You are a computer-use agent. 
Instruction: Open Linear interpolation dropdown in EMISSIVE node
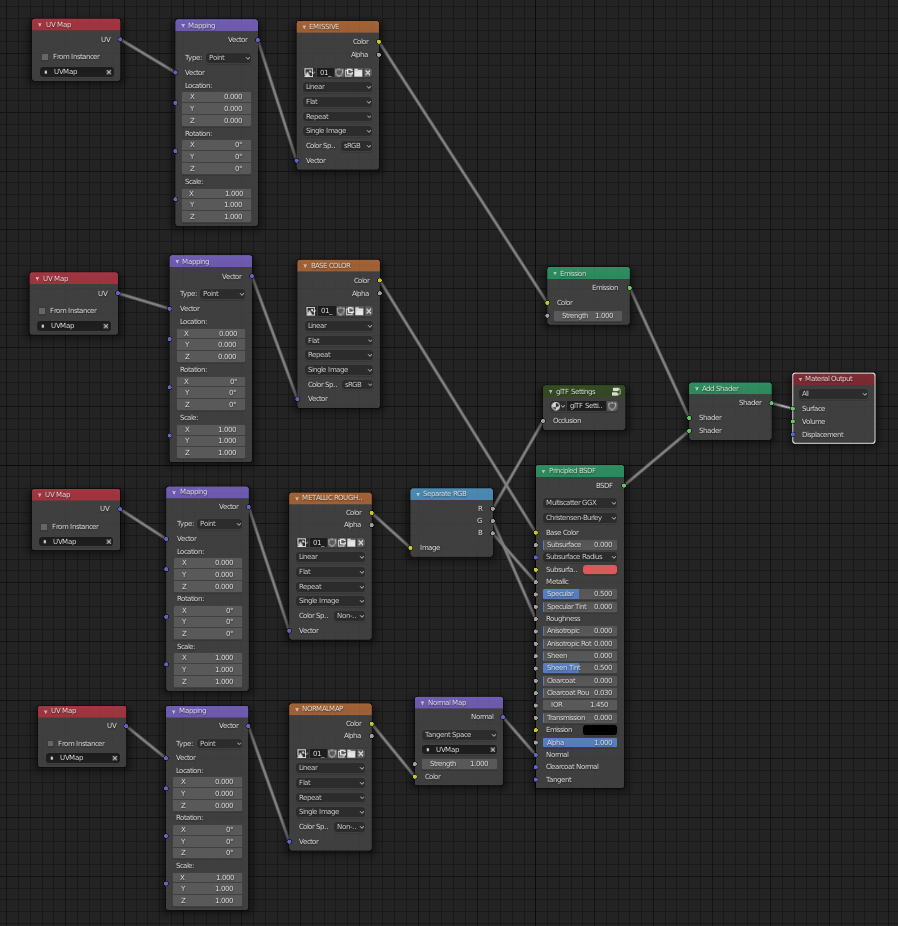pyautogui.click(x=338, y=87)
